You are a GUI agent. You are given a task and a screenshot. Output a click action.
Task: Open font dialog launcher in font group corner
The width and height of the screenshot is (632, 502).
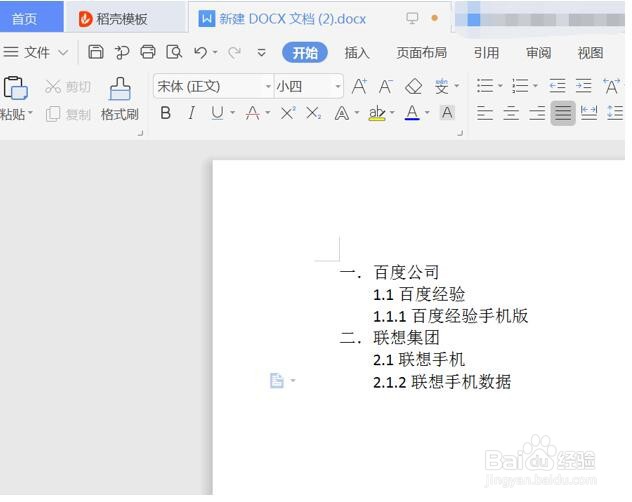(x=460, y=133)
